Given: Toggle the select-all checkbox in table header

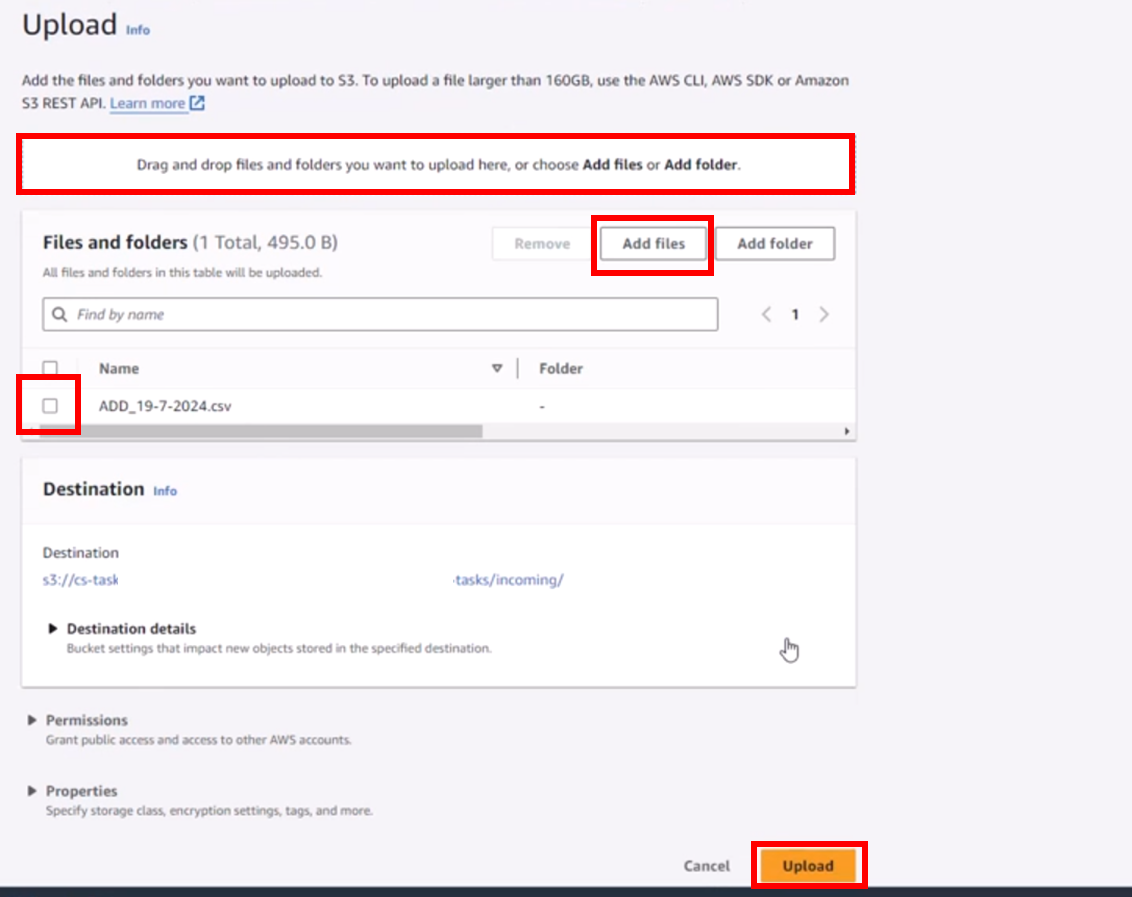Looking at the screenshot, I should click(50, 368).
